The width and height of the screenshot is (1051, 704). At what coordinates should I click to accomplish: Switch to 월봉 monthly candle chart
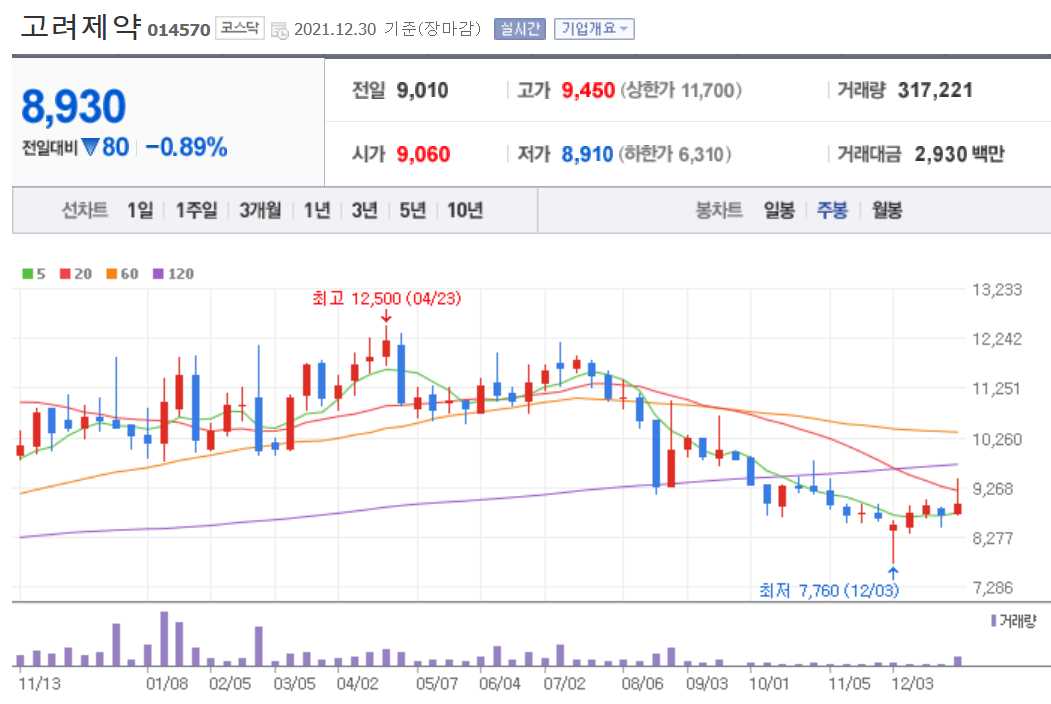pos(887,211)
